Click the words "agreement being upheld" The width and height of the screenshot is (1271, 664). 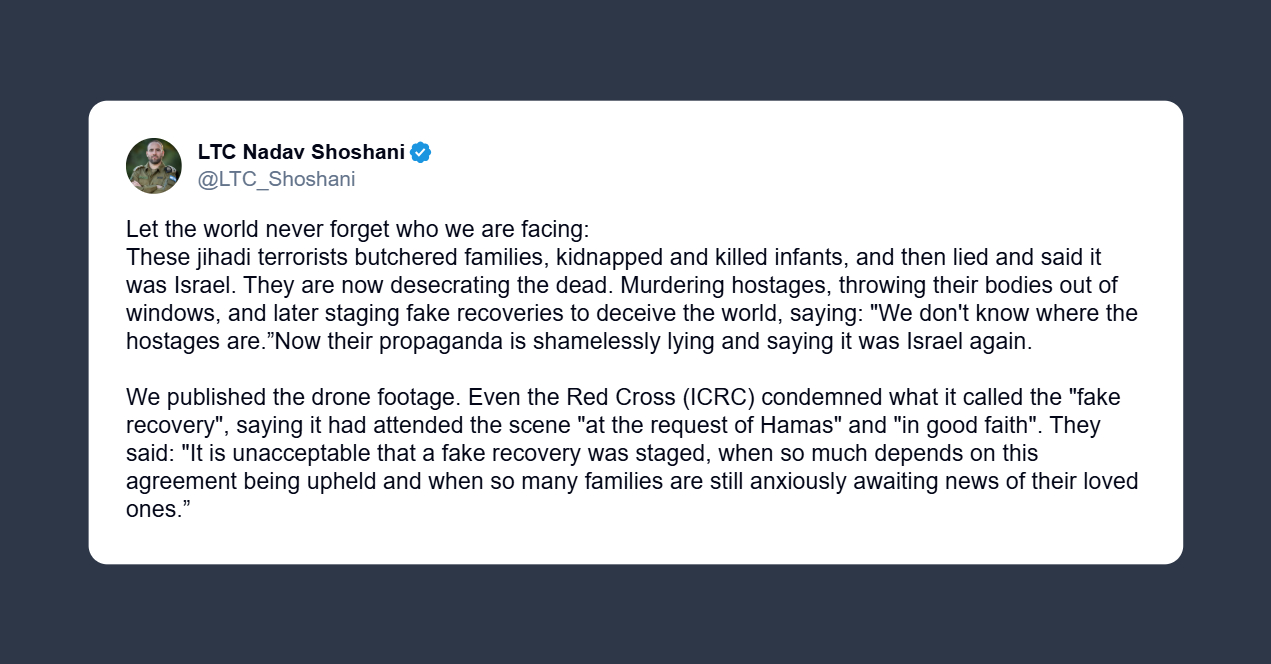(244, 481)
